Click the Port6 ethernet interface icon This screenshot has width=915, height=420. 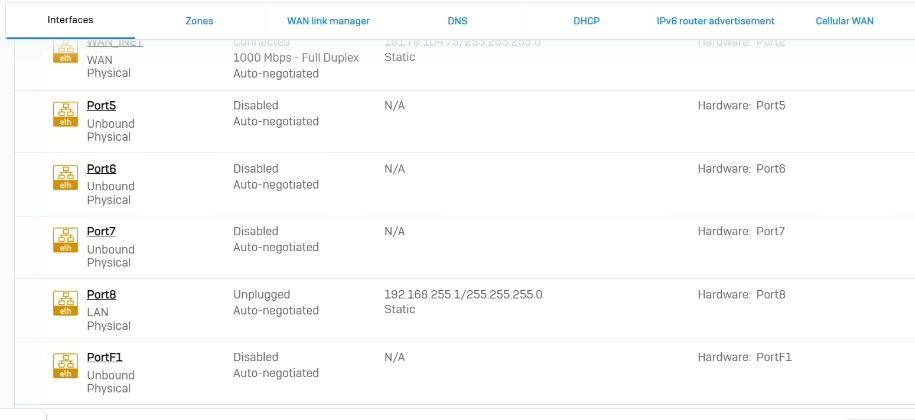coord(66,178)
